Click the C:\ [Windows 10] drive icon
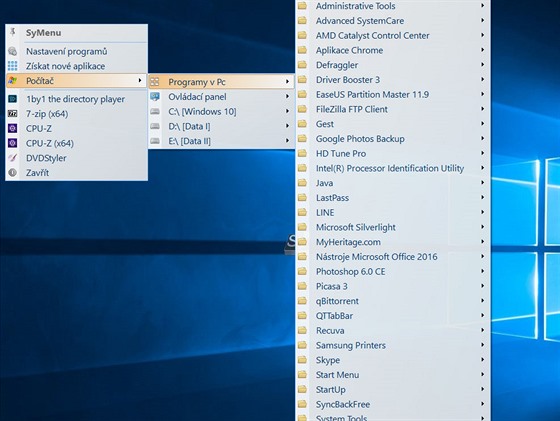 155,111
